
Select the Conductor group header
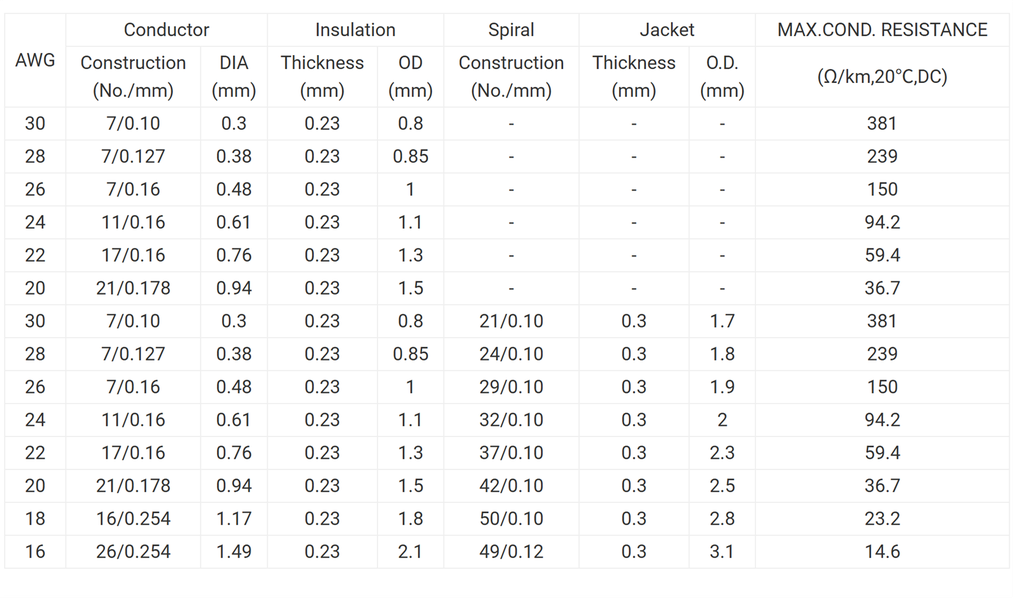coord(166,30)
